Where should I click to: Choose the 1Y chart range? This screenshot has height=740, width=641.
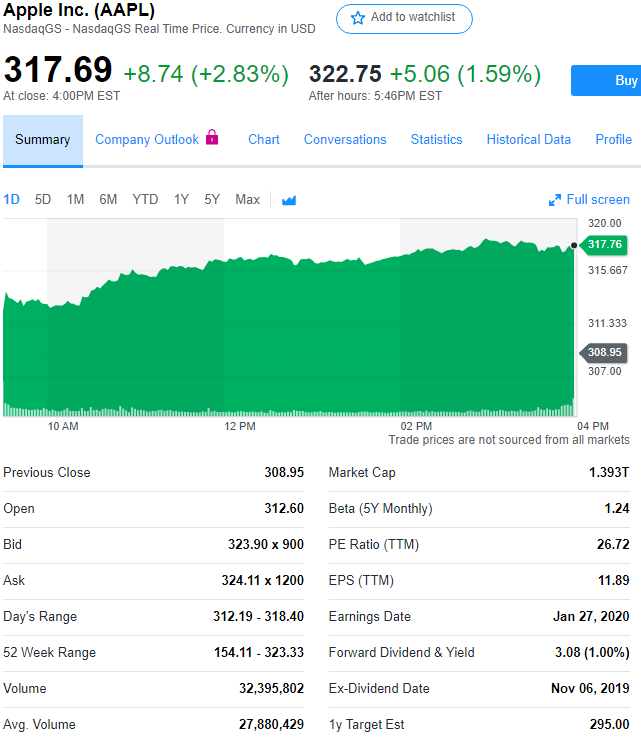click(181, 199)
